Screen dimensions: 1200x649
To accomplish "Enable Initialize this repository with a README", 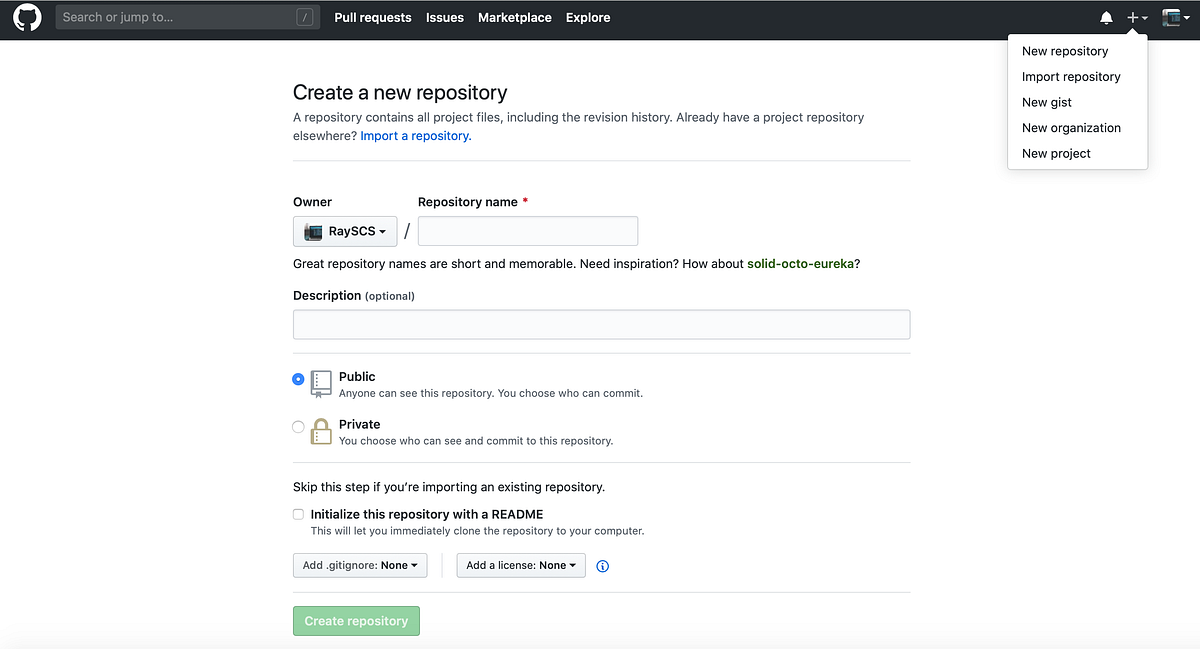I will click(x=298, y=513).
